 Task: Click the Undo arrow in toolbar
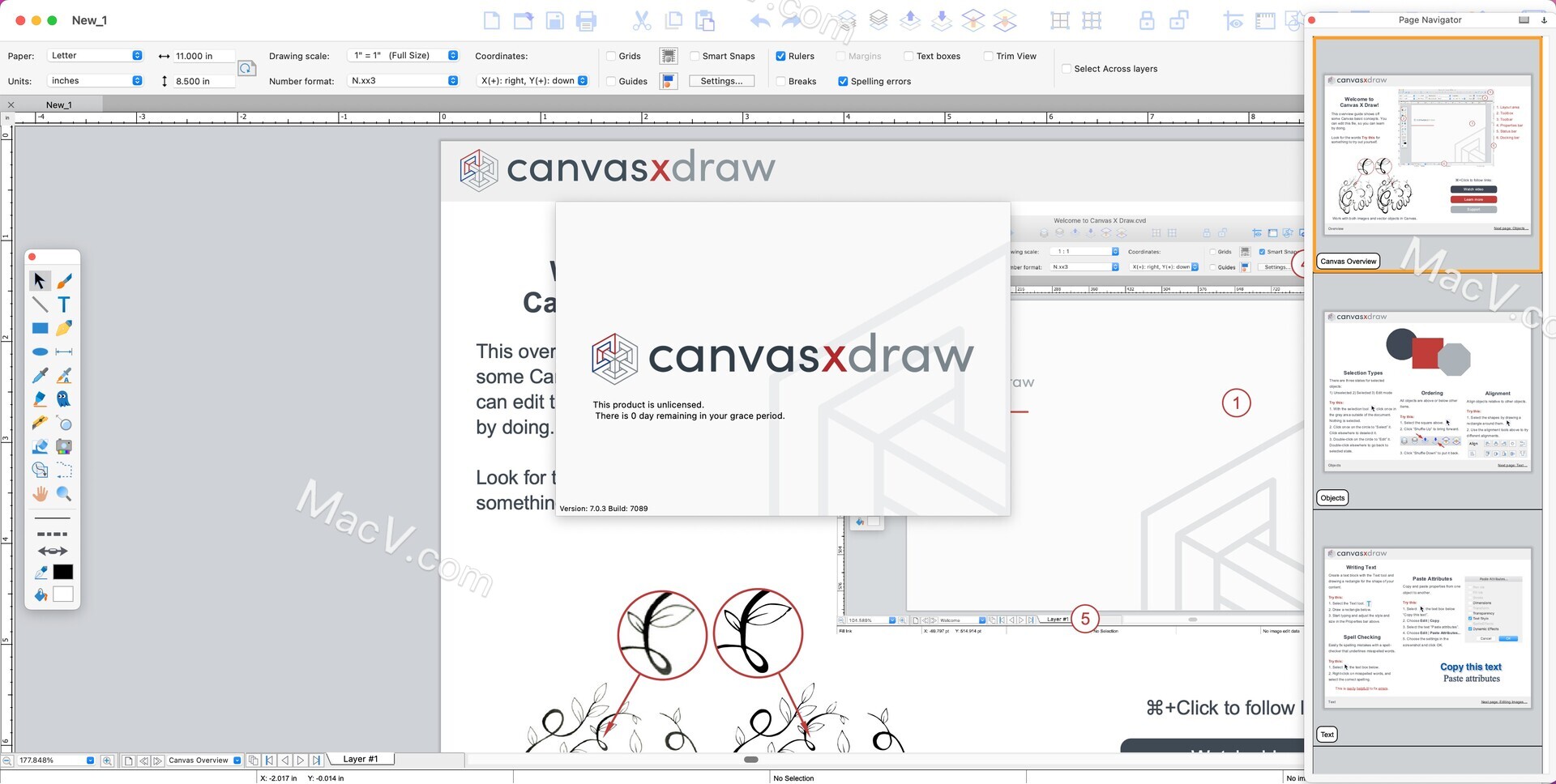pyautogui.click(x=759, y=20)
